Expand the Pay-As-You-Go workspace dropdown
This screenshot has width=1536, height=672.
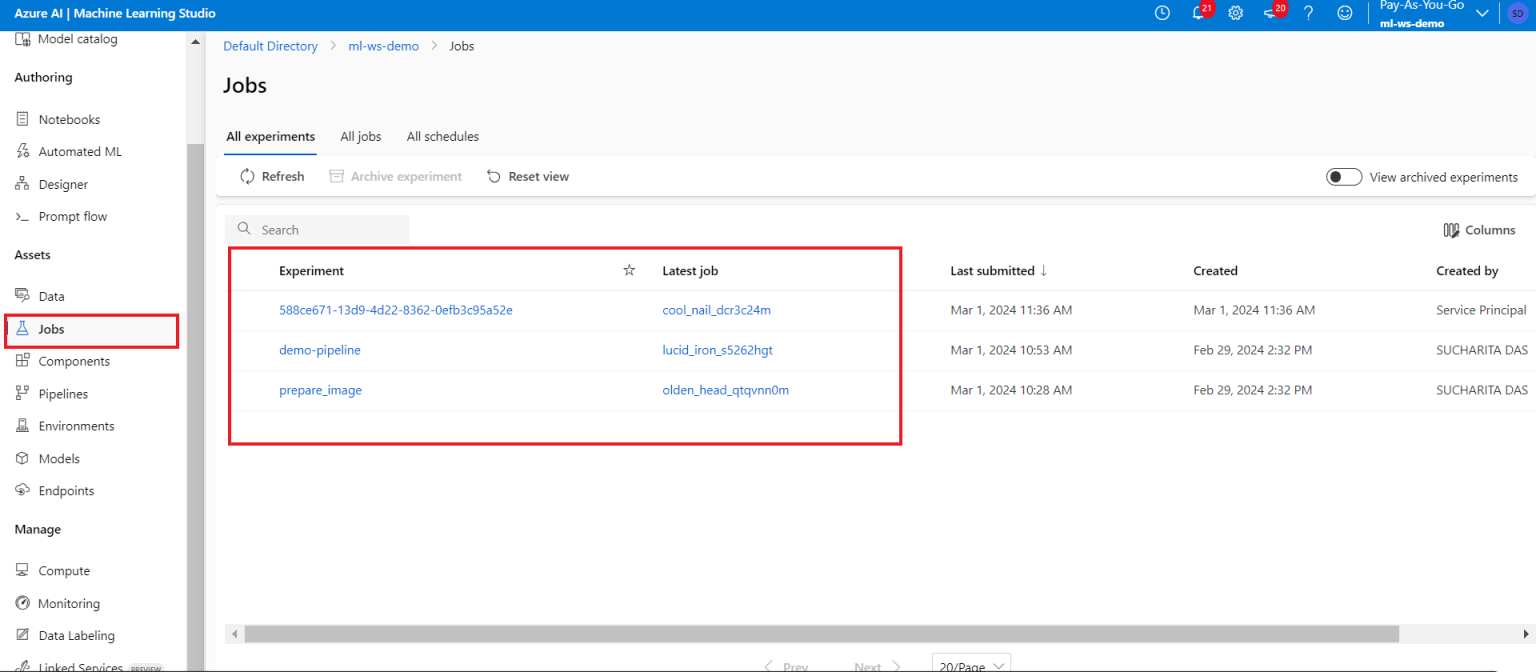pyautogui.click(x=1482, y=13)
